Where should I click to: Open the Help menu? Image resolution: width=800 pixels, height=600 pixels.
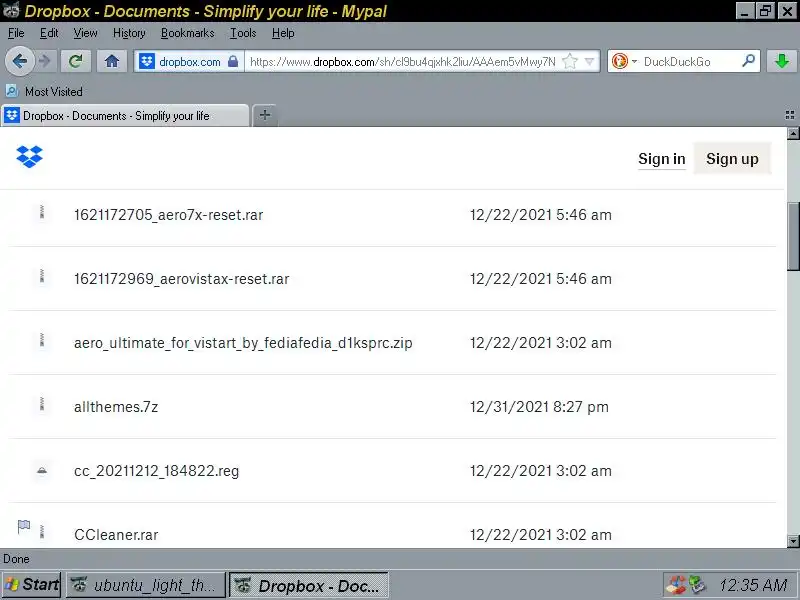click(x=283, y=33)
